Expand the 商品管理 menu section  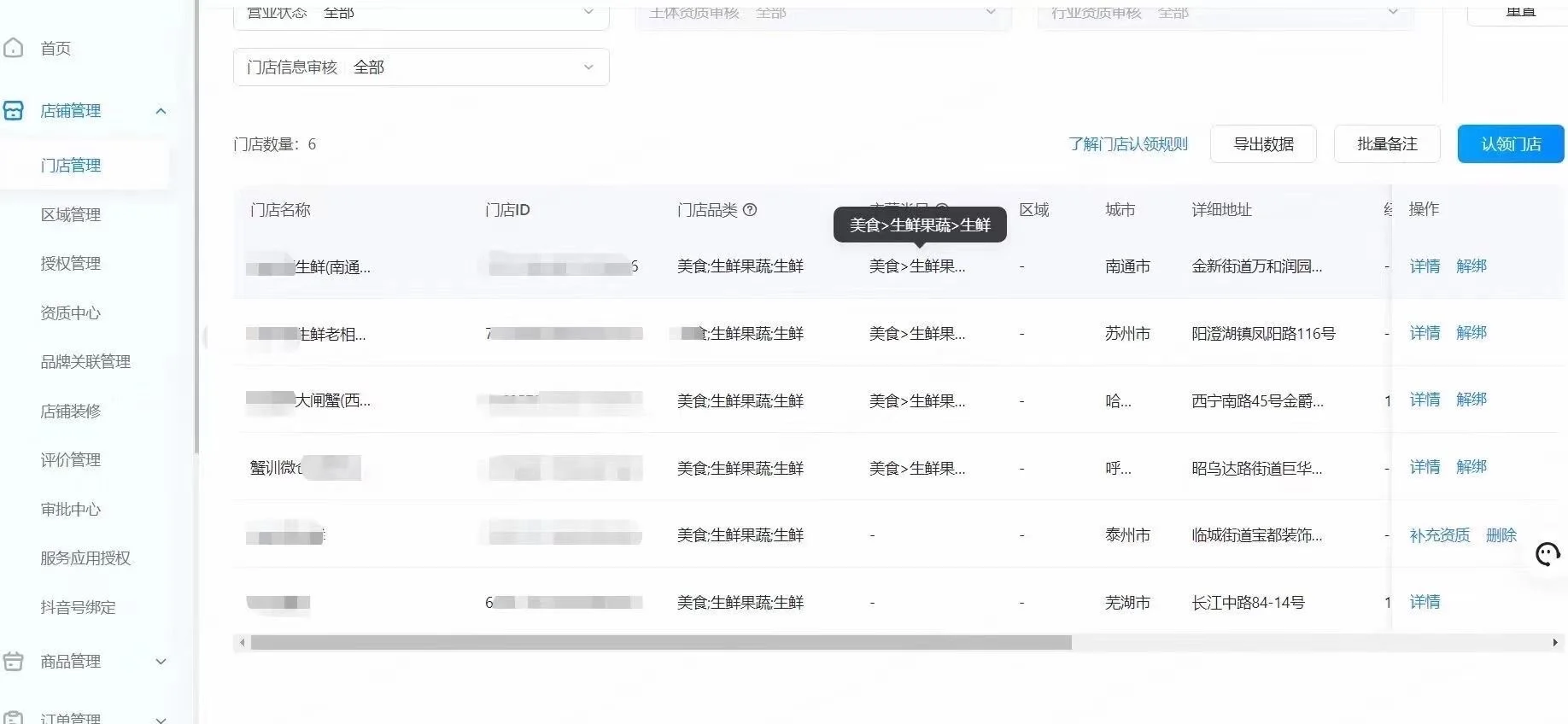161,662
